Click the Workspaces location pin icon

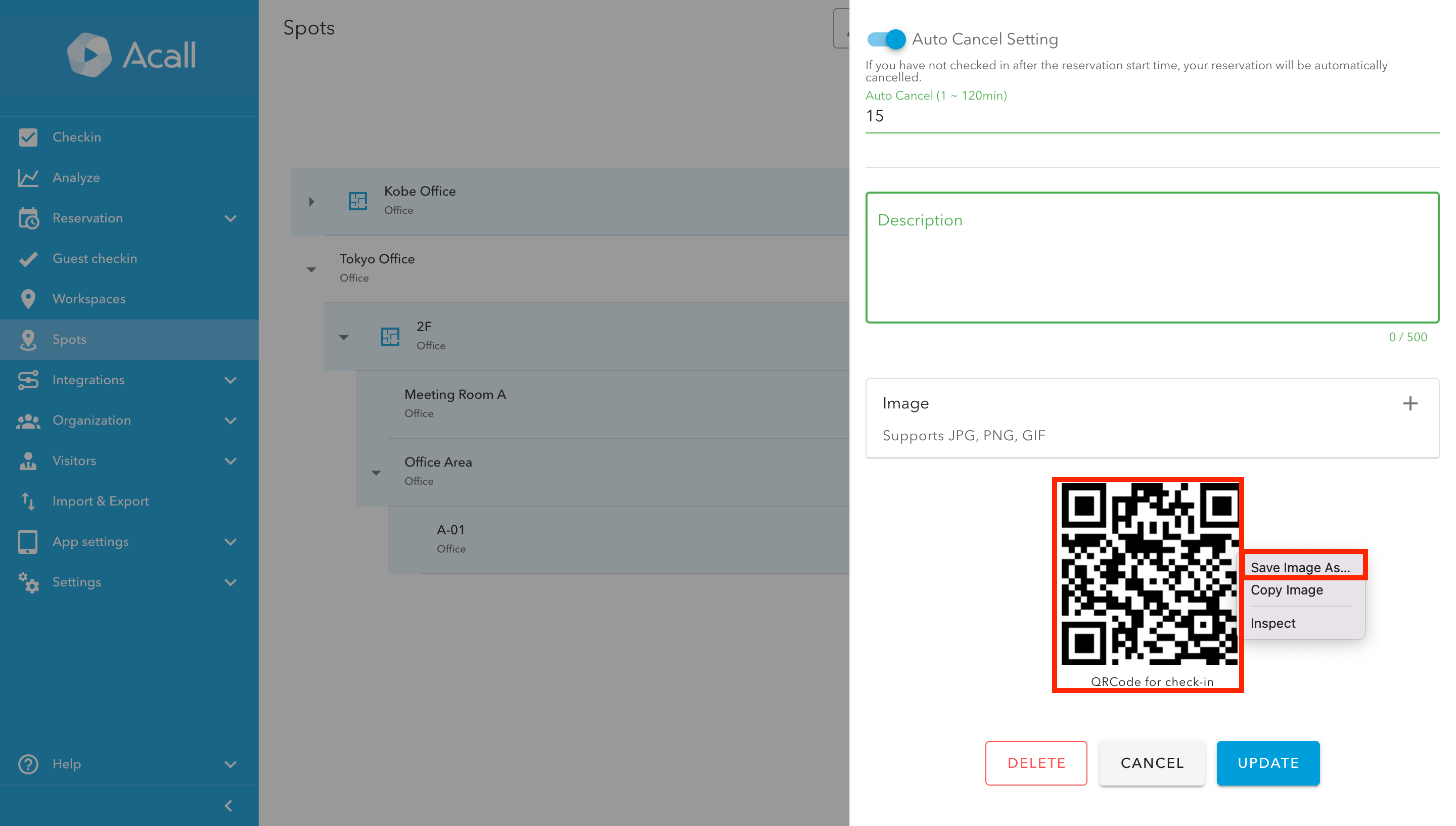[28, 299]
